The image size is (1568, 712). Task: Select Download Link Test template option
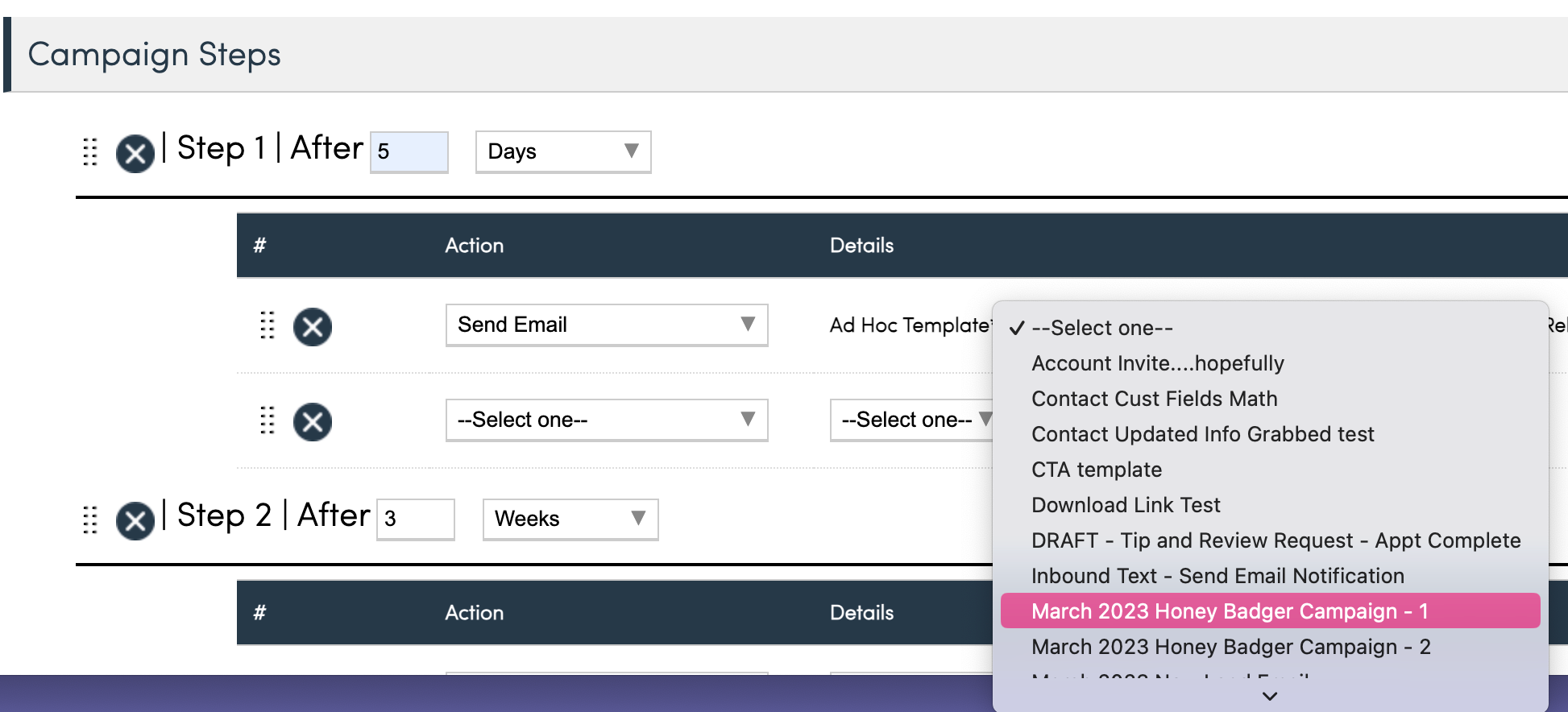pos(1126,505)
